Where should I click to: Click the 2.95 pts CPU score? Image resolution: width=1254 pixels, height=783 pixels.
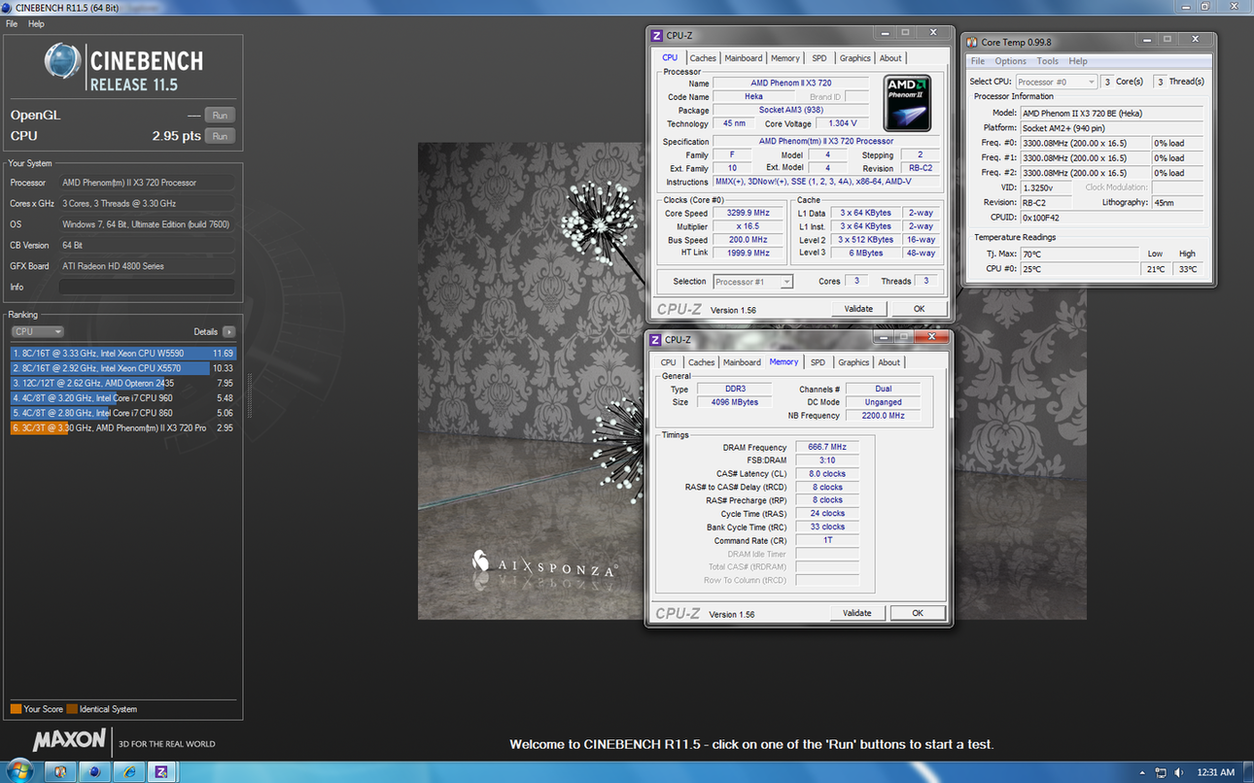176,136
